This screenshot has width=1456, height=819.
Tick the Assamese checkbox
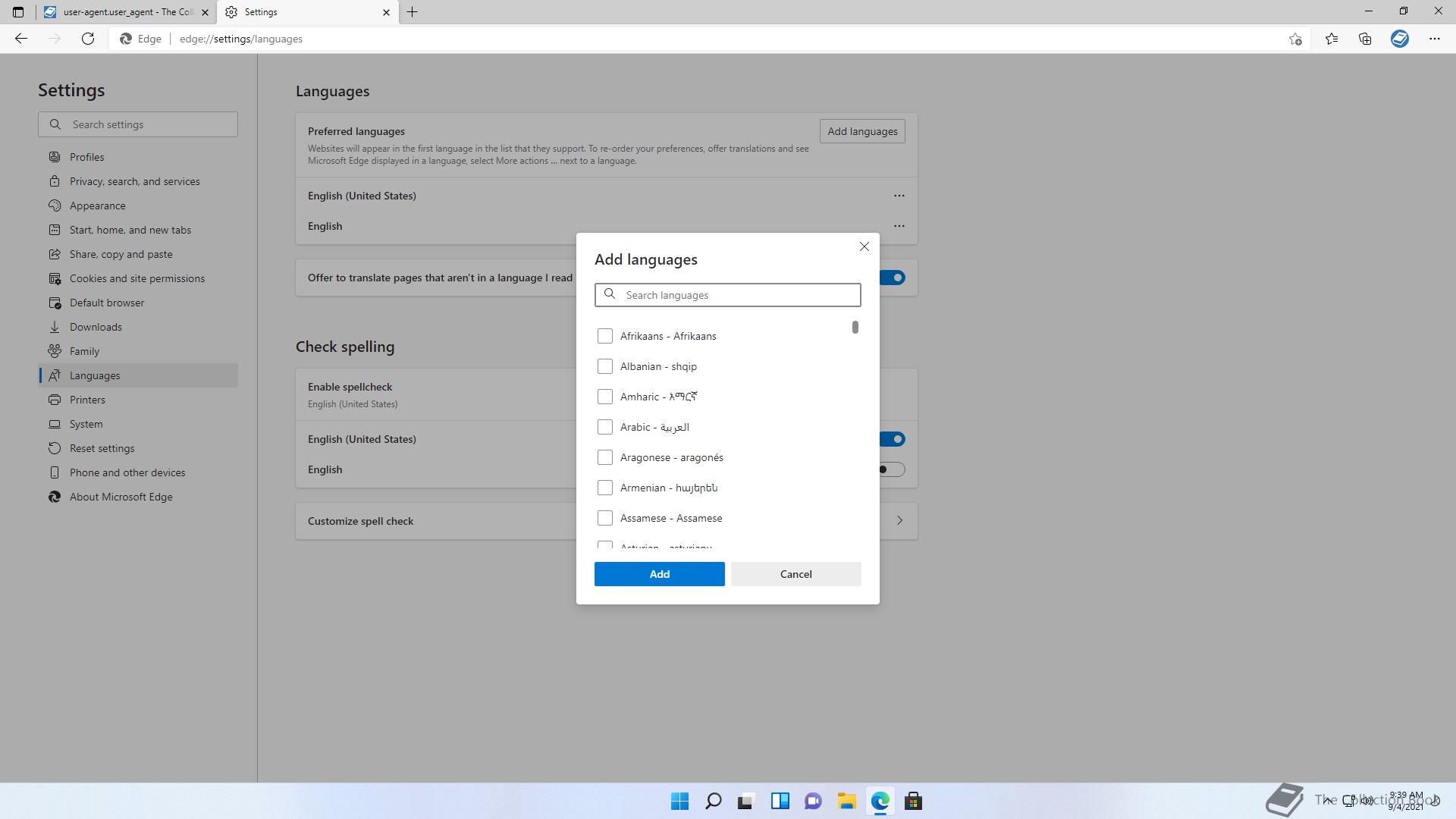point(605,518)
